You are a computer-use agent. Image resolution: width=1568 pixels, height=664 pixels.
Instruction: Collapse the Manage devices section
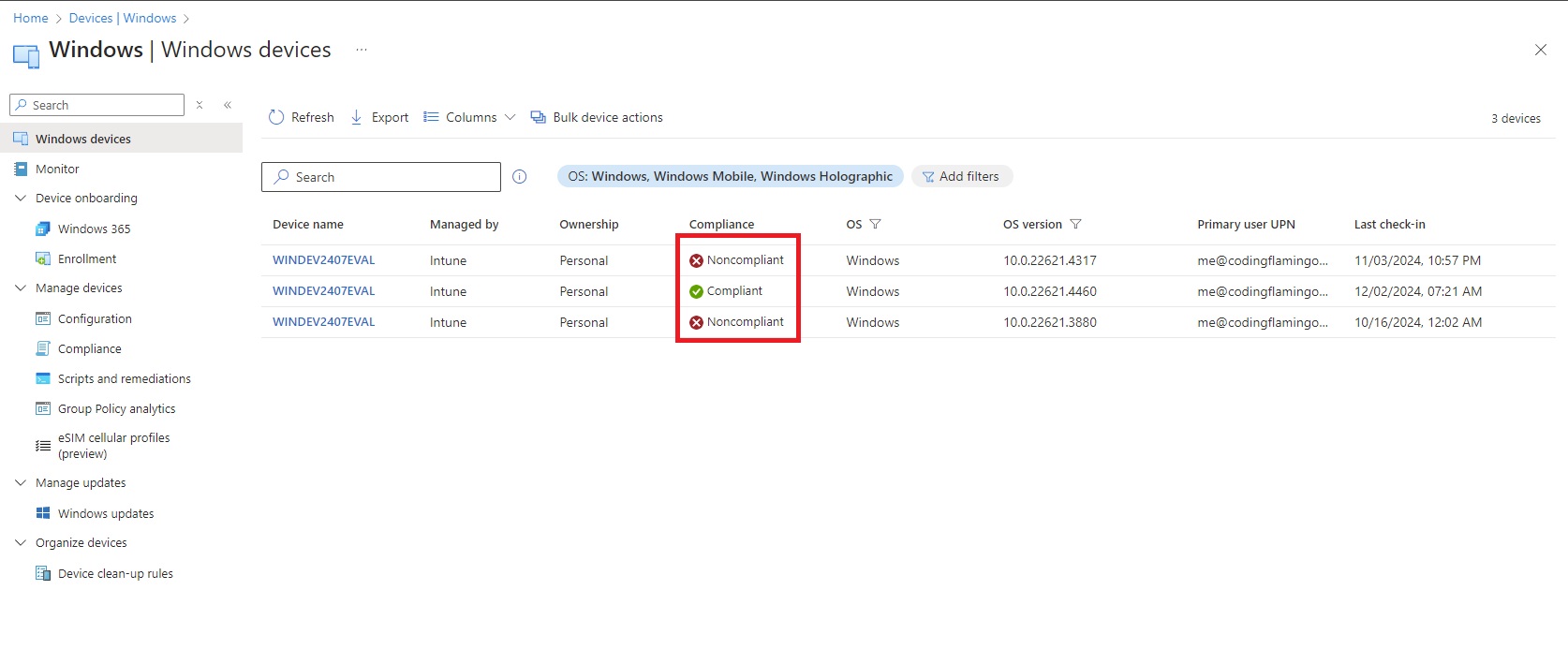(21, 288)
